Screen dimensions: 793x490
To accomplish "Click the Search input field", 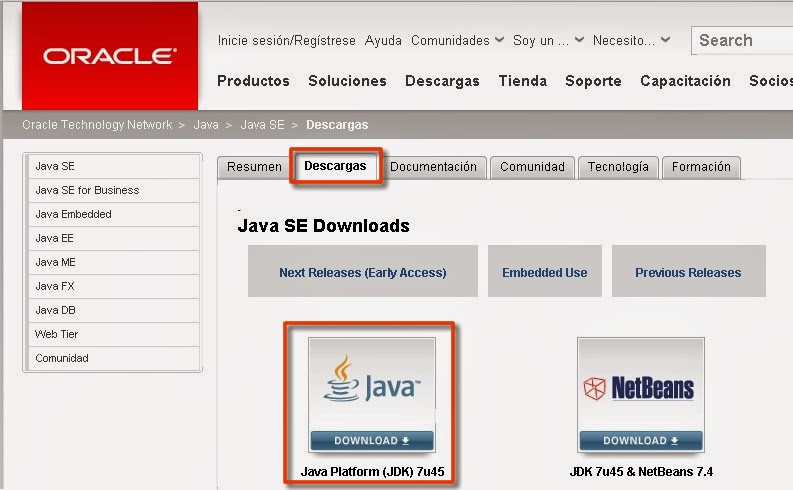I will tap(742, 40).
